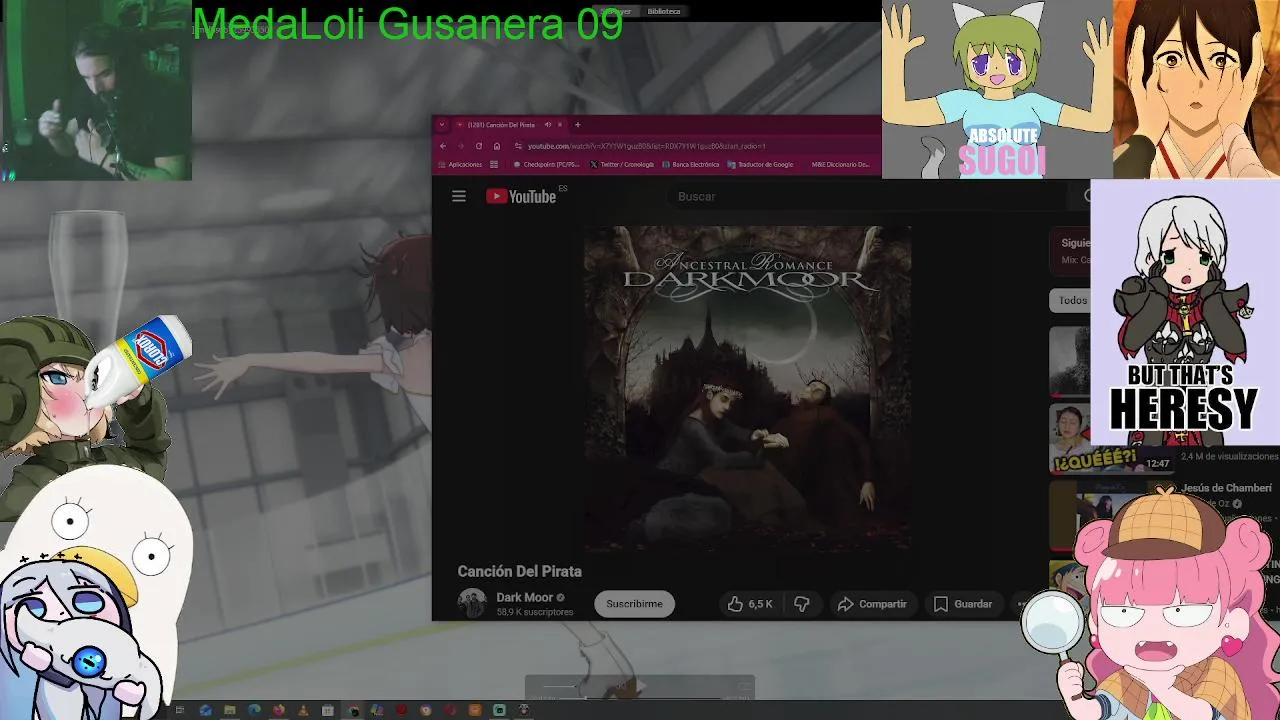Open the Dark Moor channel avatar
Screen dimensions: 1280x720
[472, 603]
